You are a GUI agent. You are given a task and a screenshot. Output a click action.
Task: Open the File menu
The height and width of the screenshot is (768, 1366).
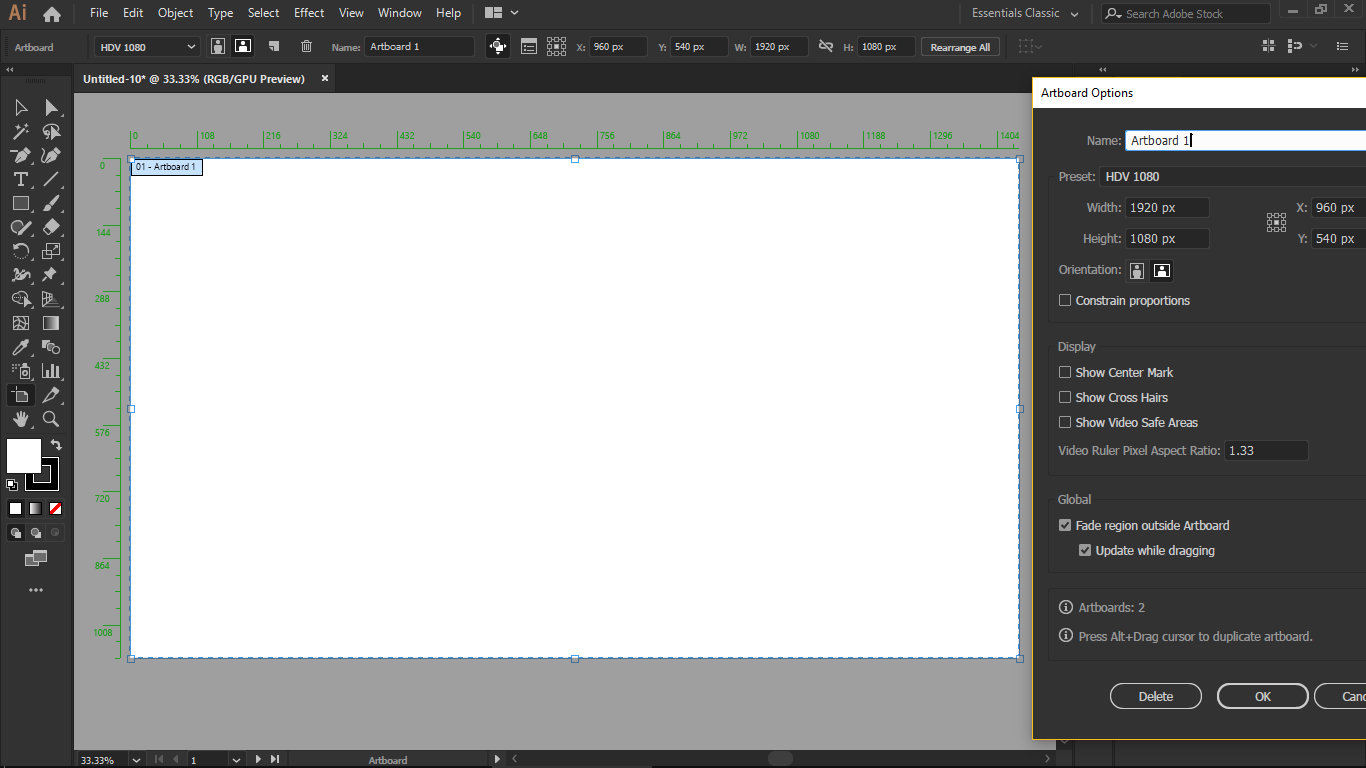point(99,13)
